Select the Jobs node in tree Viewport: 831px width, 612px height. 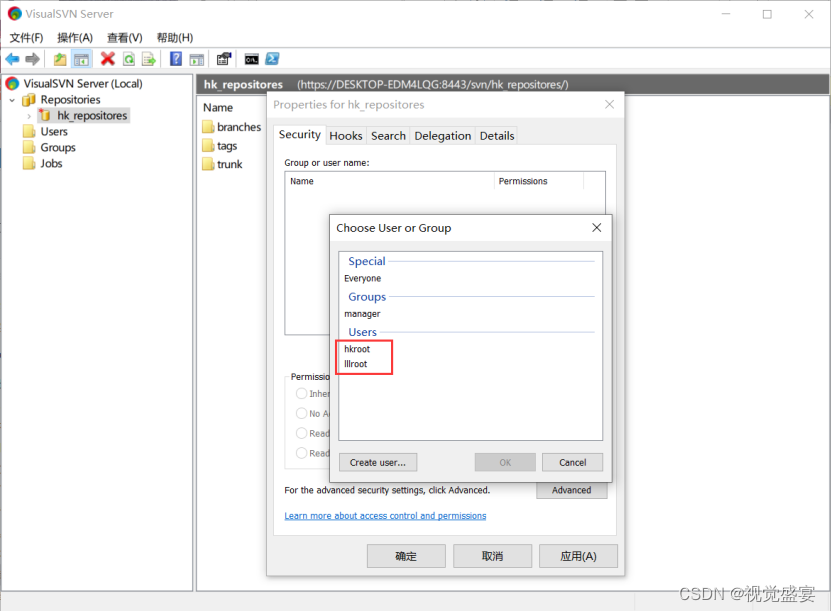coord(51,163)
